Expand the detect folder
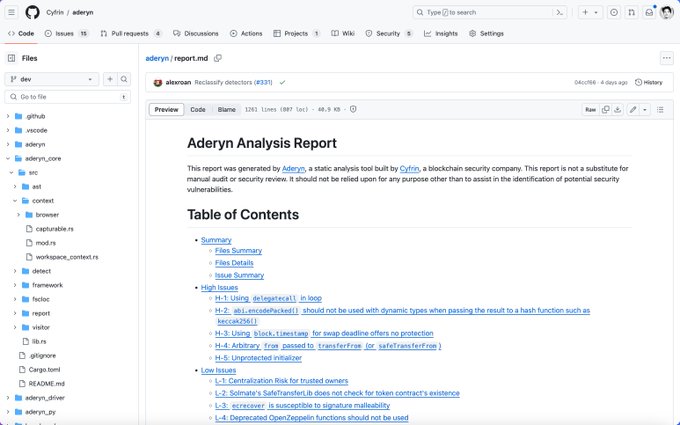 click(x=15, y=271)
